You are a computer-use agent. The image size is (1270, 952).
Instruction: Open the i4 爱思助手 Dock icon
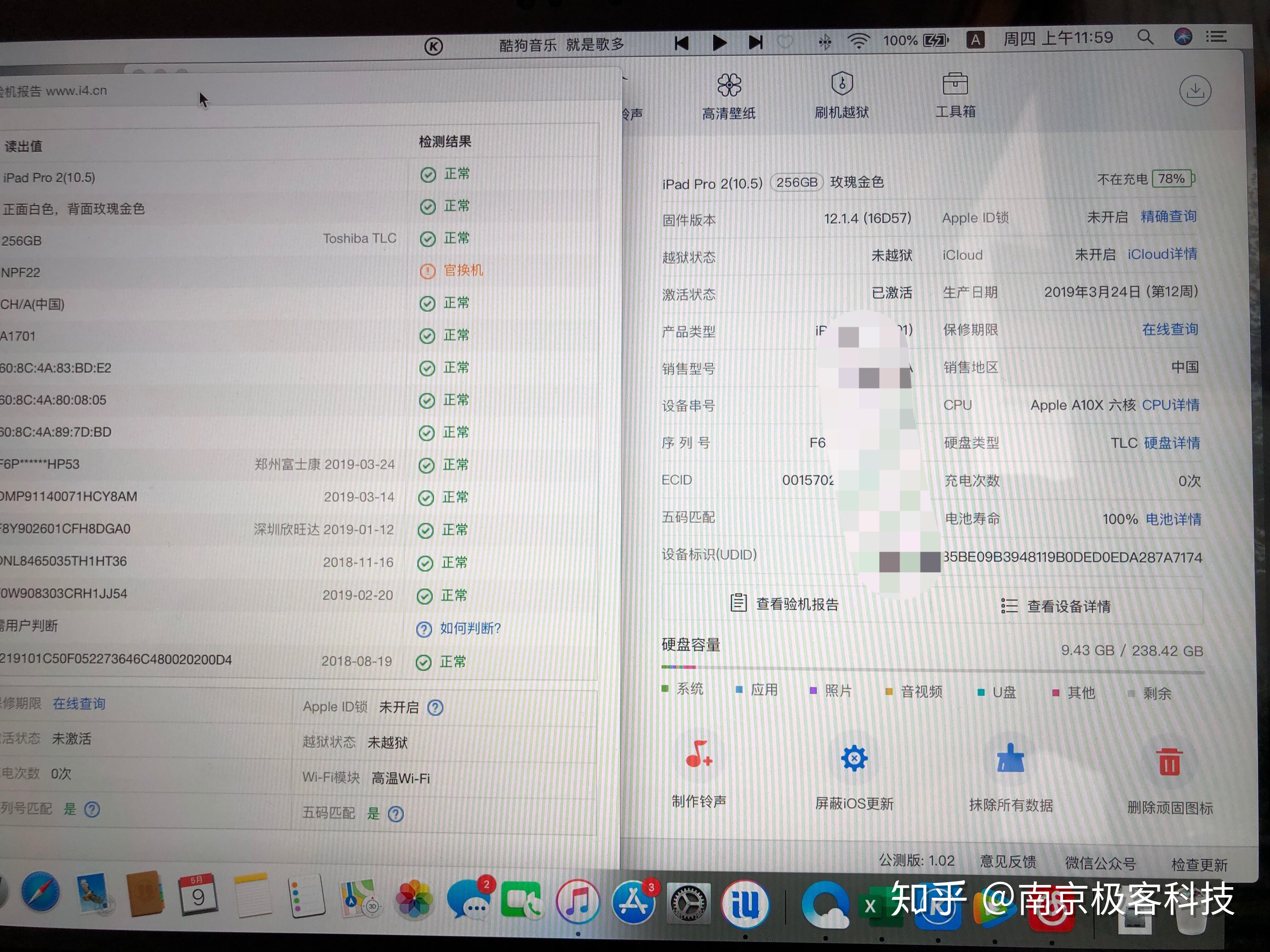point(745,904)
